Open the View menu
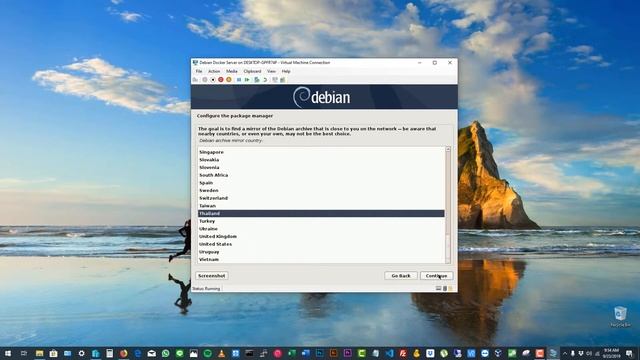 point(271,71)
